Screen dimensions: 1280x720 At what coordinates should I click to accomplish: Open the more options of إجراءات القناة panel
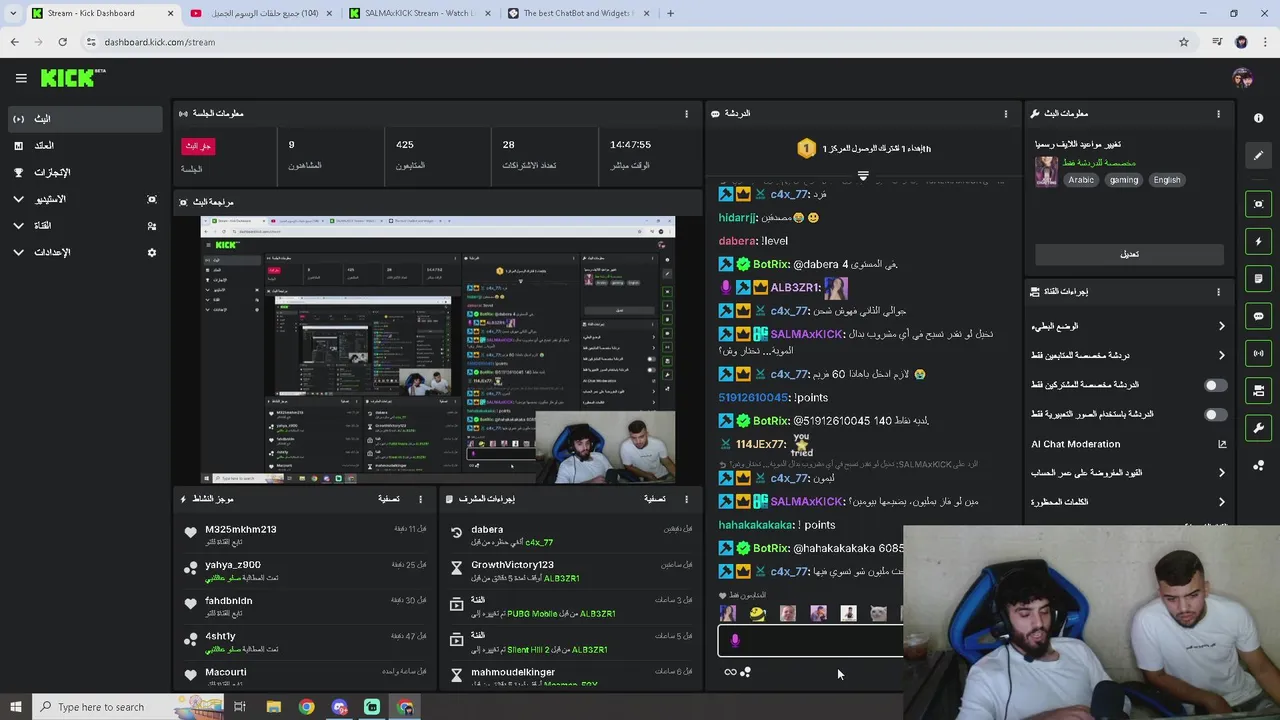click(x=1218, y=292)
